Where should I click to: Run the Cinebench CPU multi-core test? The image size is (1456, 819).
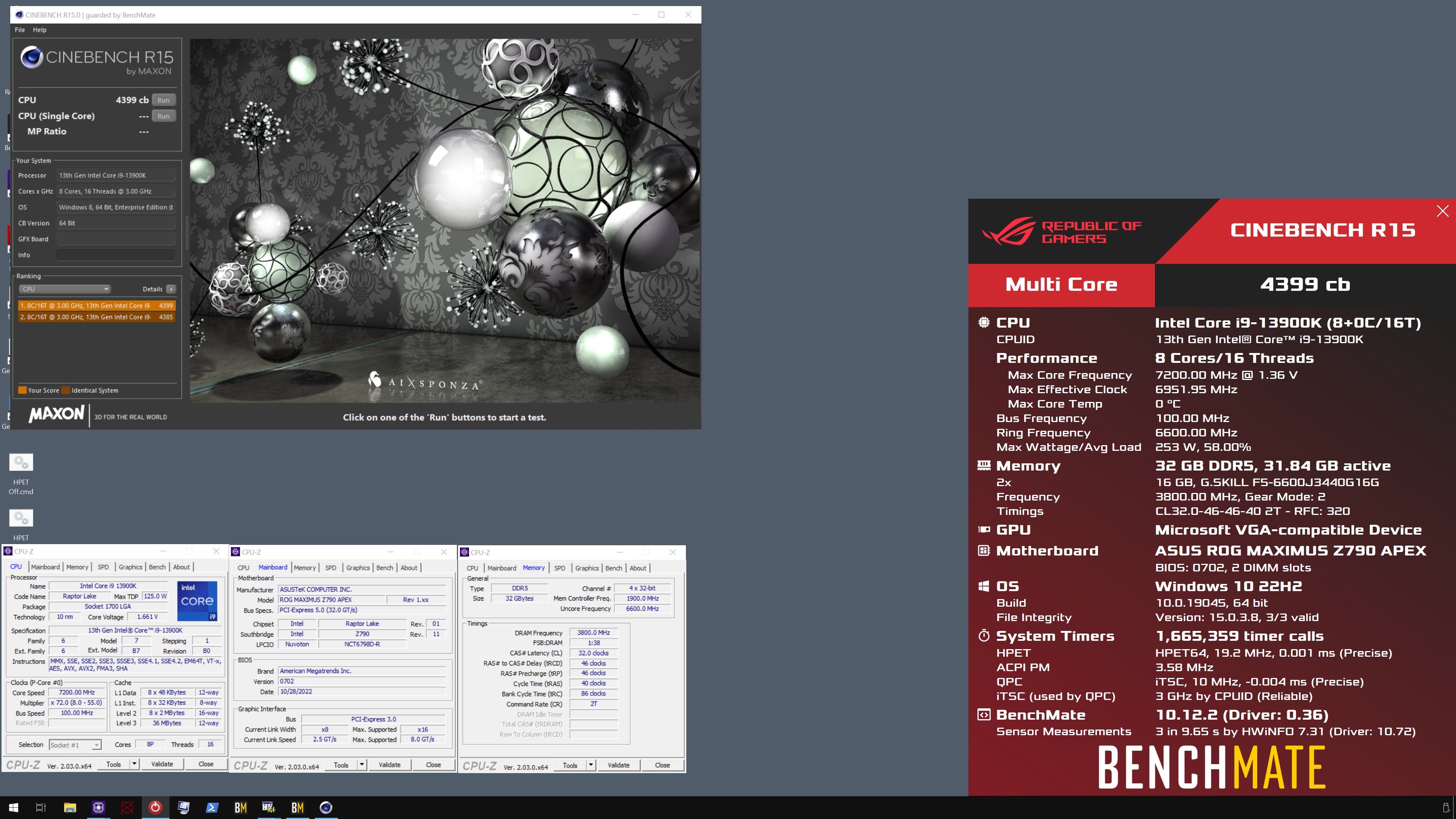click(x=163, y=100)
